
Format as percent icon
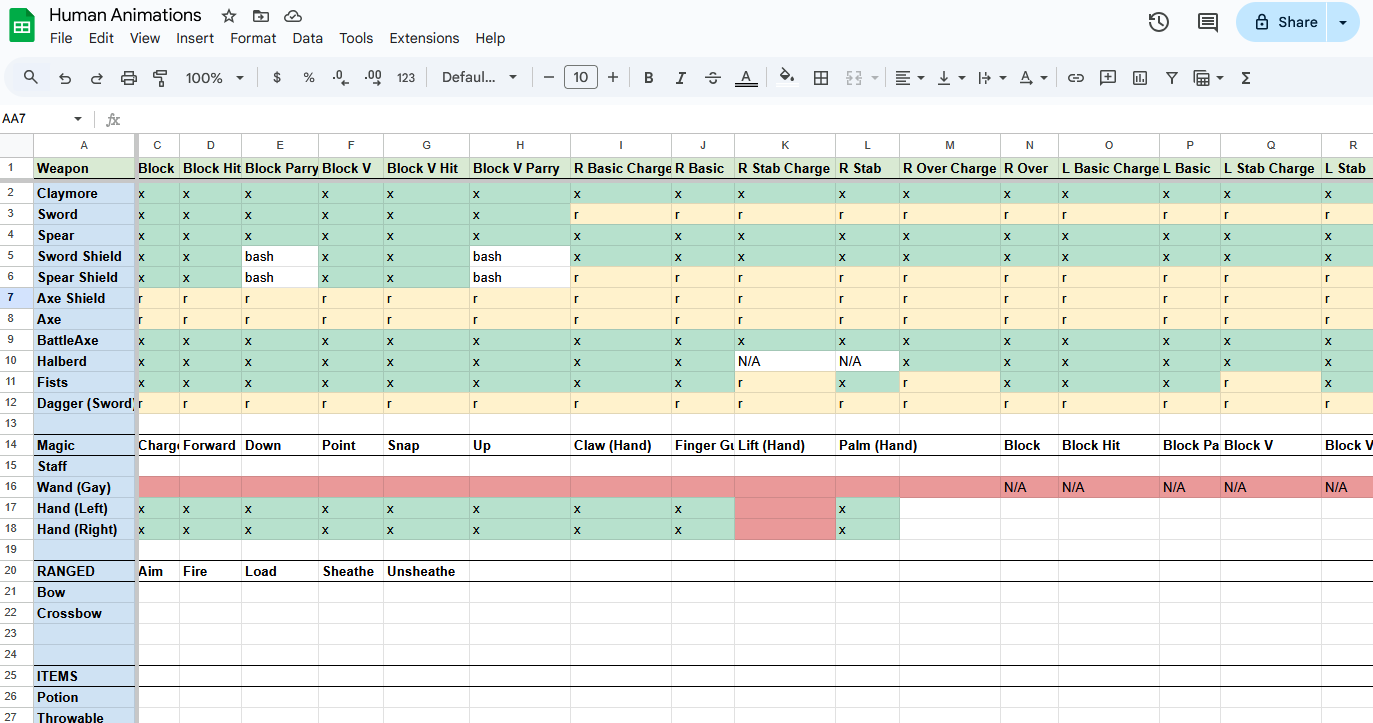(309, 77)
